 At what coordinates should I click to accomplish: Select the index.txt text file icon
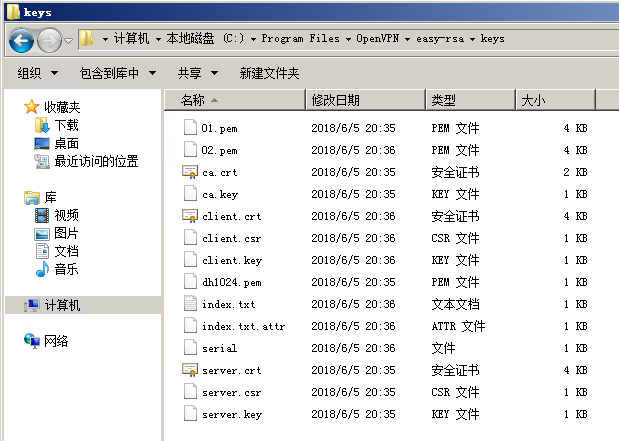(x=190, y=303)
